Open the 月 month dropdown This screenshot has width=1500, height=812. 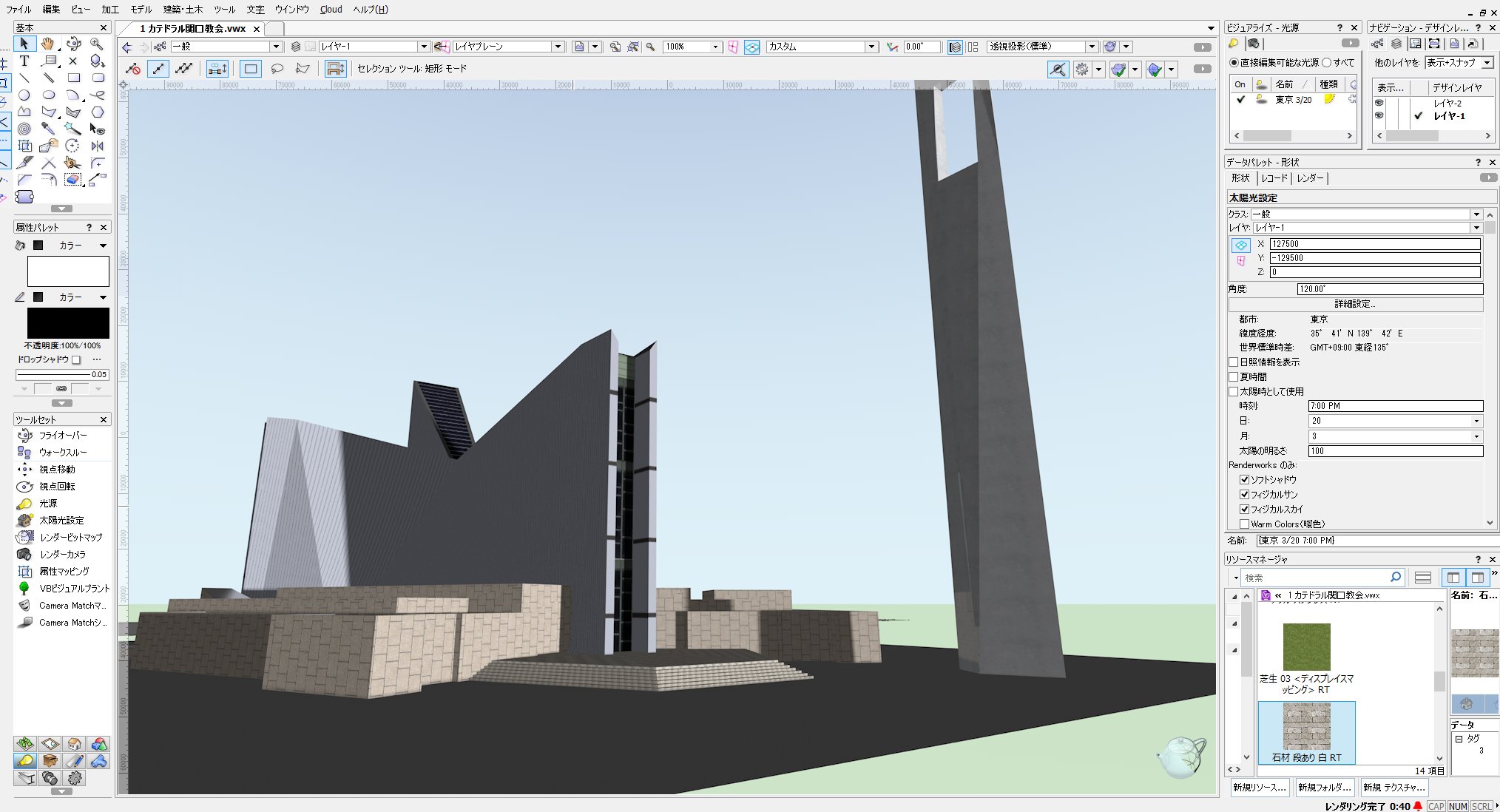pyautogui.click(x=1476, y=436)
